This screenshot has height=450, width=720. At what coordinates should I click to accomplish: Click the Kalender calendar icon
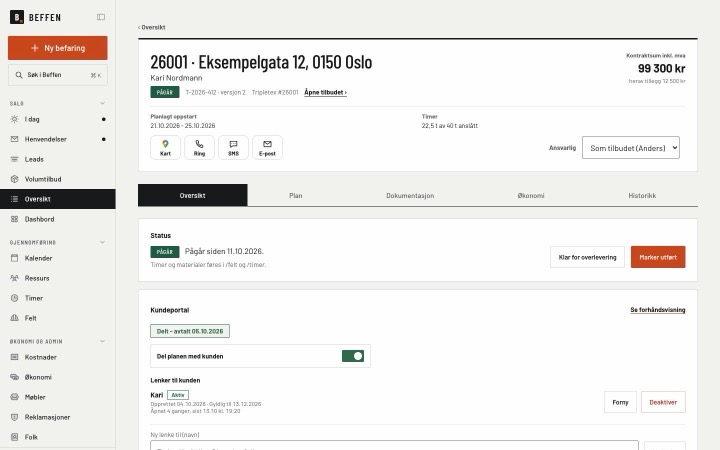click(x=15, y=258)
